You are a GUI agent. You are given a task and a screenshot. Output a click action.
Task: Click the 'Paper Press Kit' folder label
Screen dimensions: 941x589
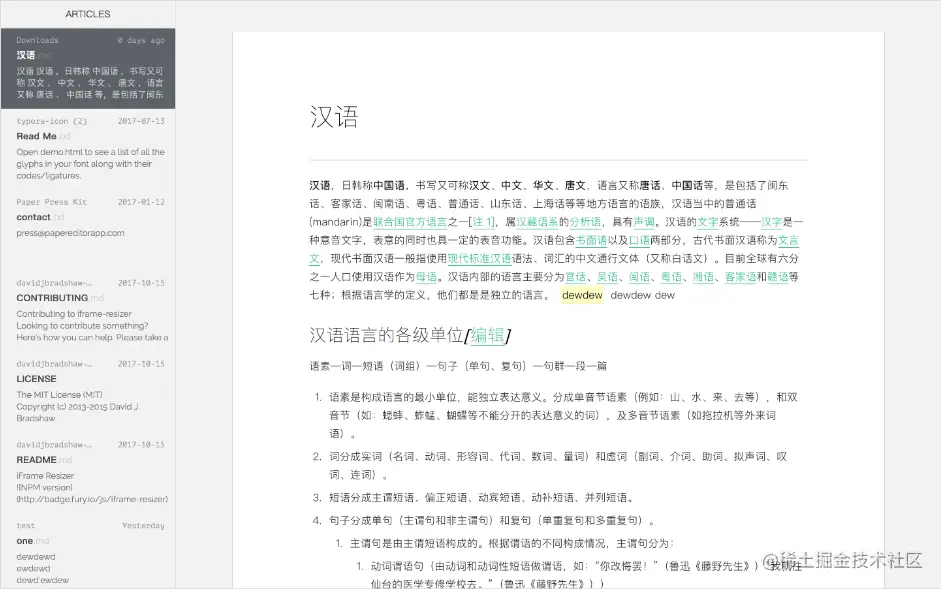tap(52, 202)
